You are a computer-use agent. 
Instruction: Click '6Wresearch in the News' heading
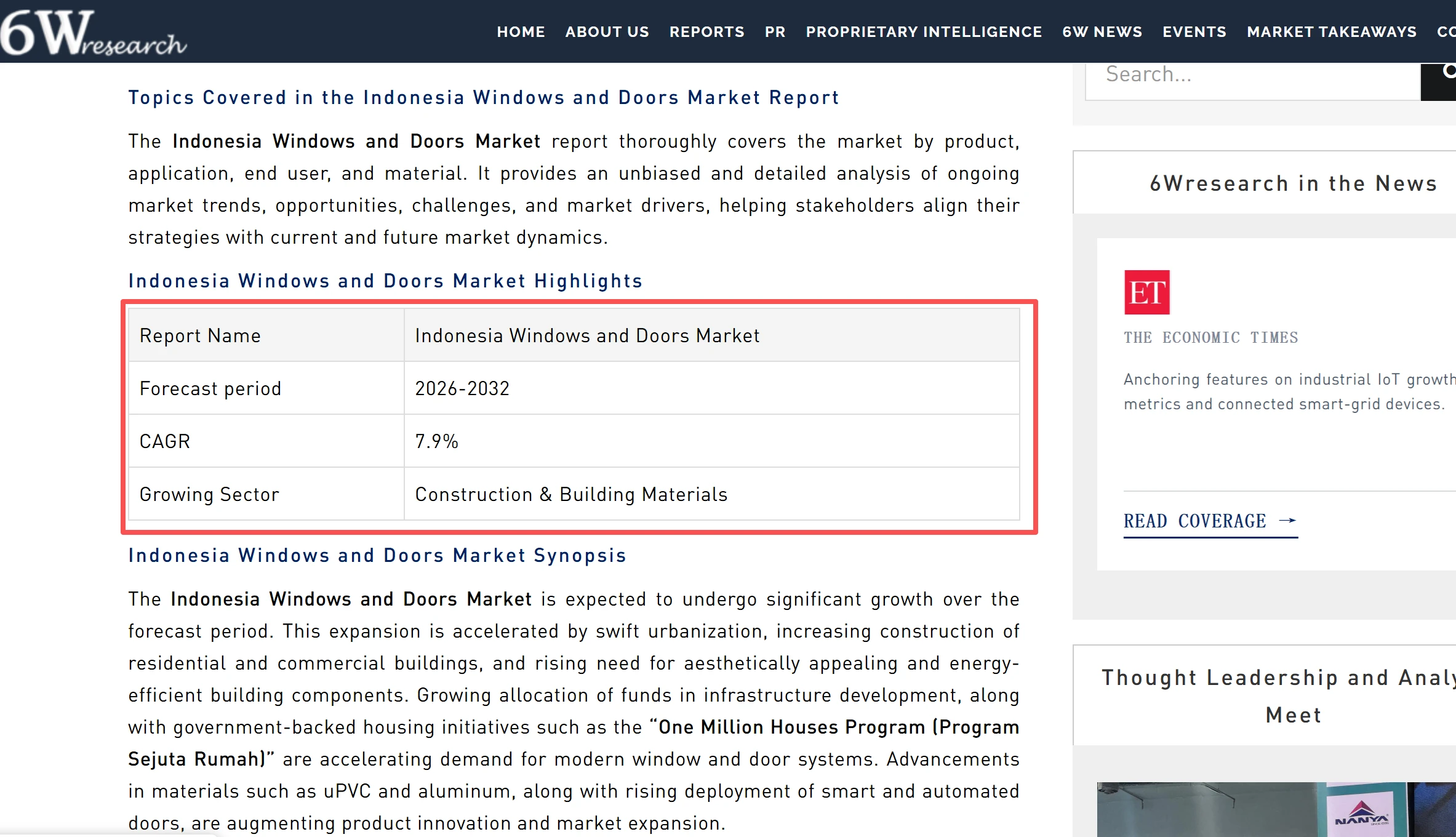point(1293,183)
